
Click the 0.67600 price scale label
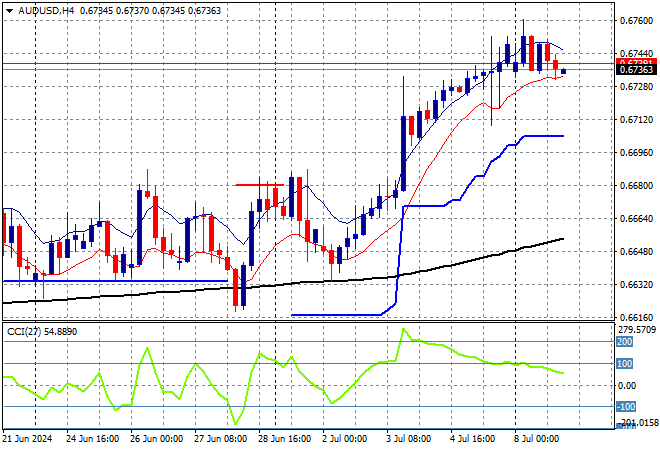pyautogui.click(x=636, y=21)
